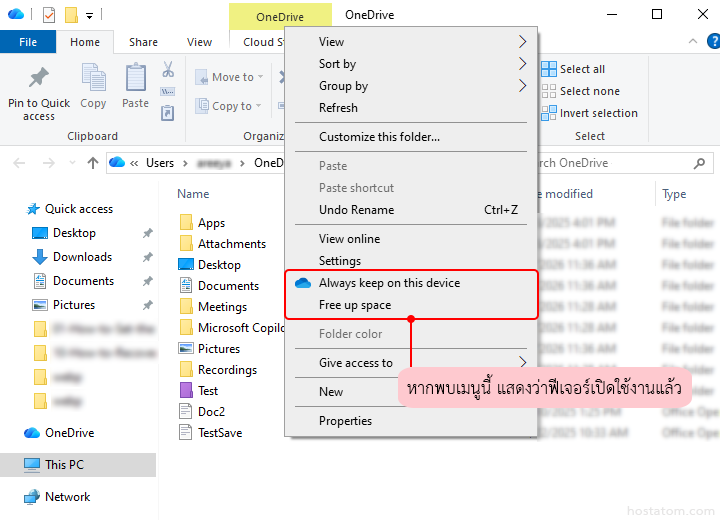This screenshot has height=520, width=720.
Task: Select the Attachments folder
Action: 223,244
